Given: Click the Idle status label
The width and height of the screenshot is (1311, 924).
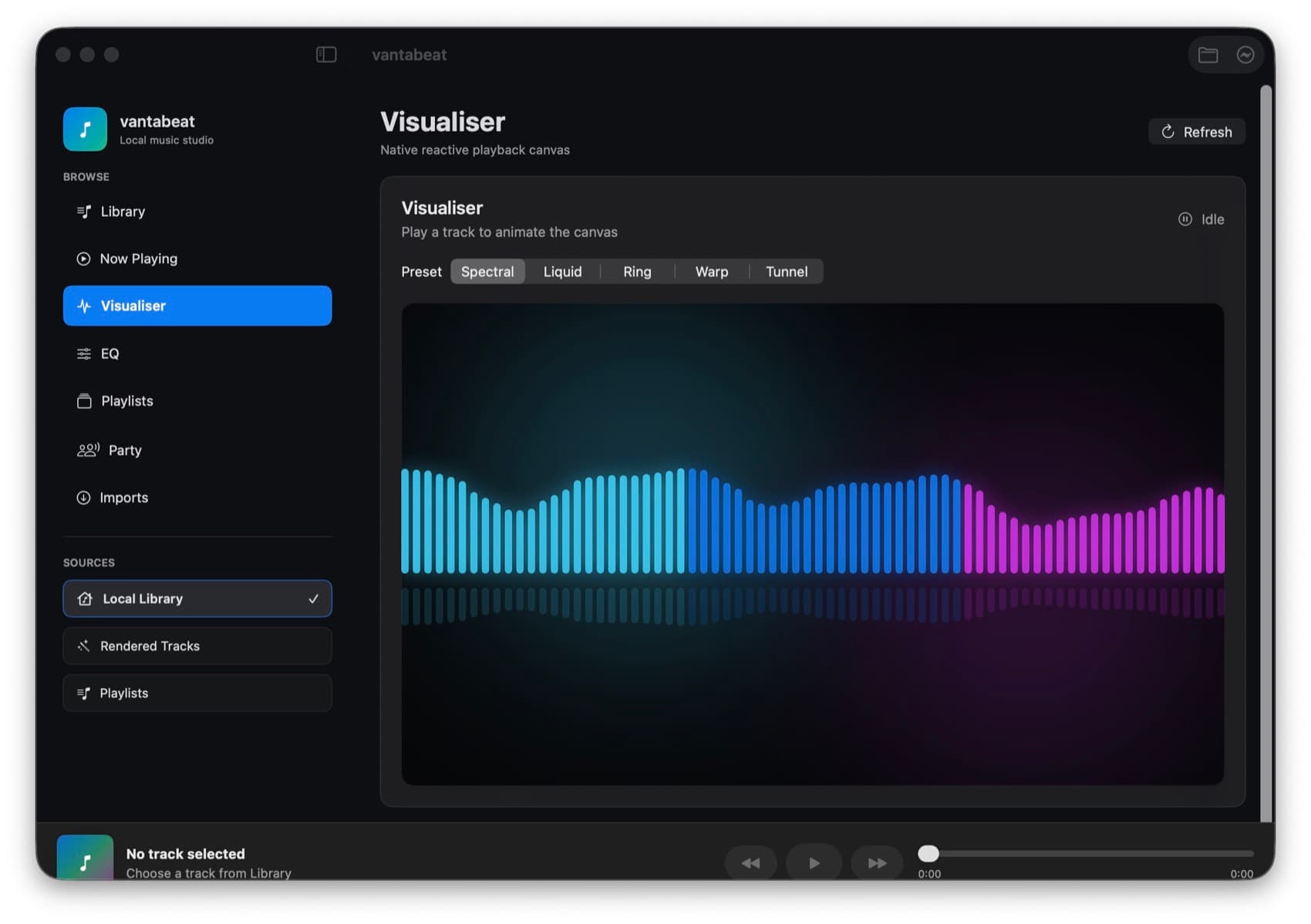Looking at the screenshot, I should point(1212,219).
